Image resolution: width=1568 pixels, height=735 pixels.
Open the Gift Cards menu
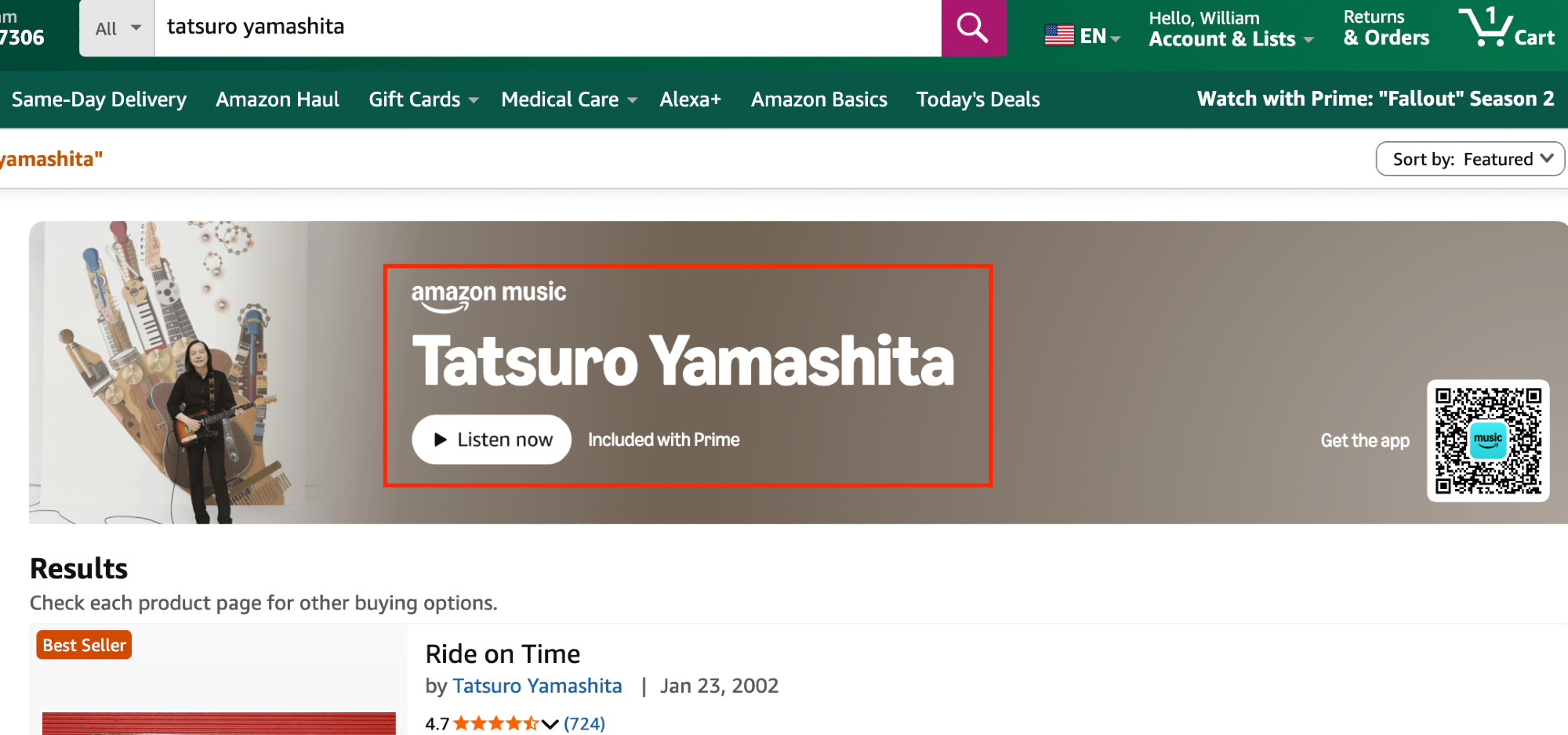[423, 100]
